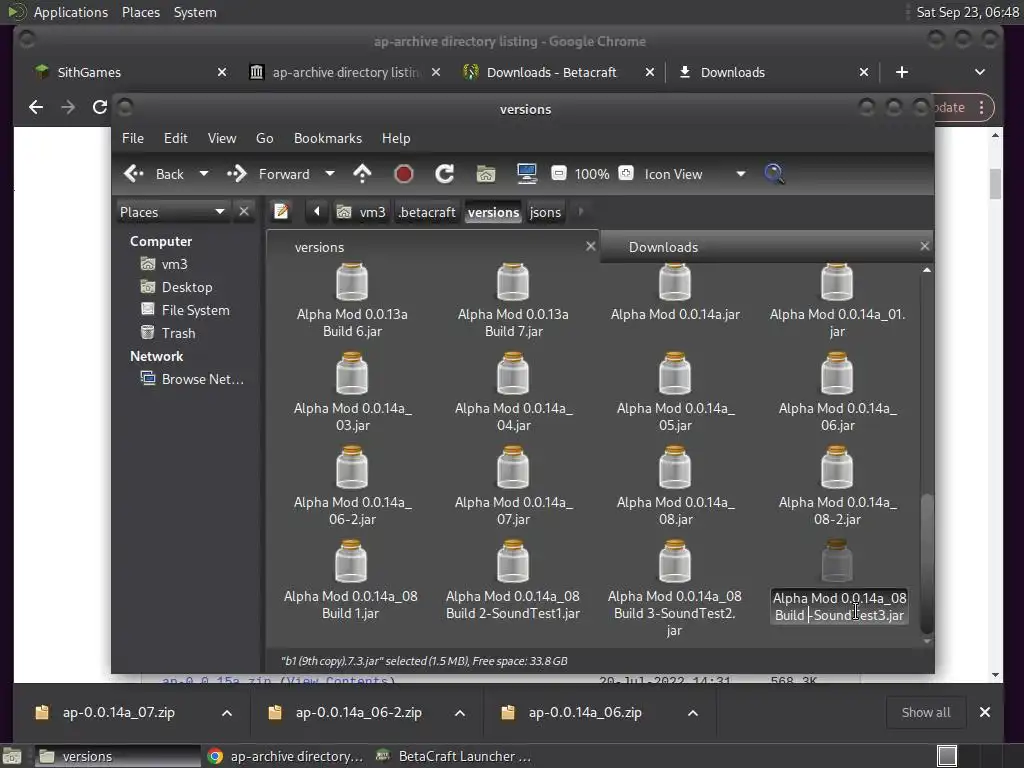Toggle the text location edit button
This screenshot has width=1024, height=768.
[x=281, y=212]
